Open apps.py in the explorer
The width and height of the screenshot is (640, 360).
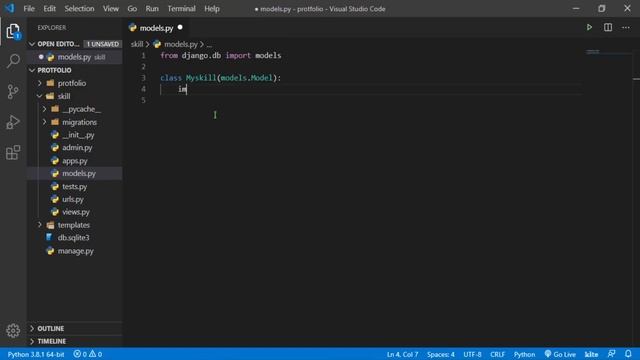coord(75,161)
